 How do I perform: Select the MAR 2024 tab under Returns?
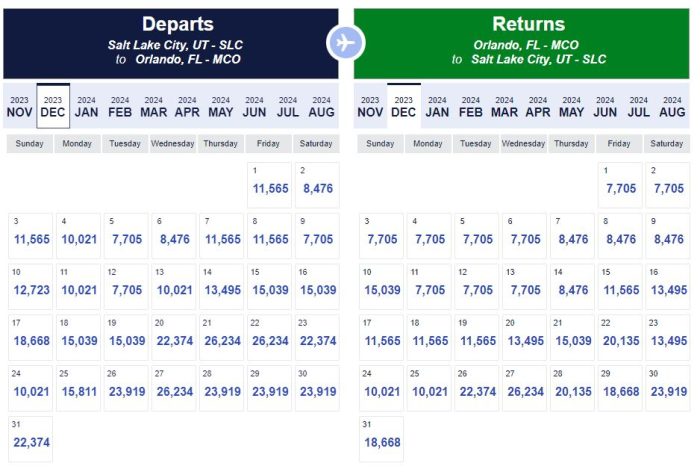click(505, 106)
